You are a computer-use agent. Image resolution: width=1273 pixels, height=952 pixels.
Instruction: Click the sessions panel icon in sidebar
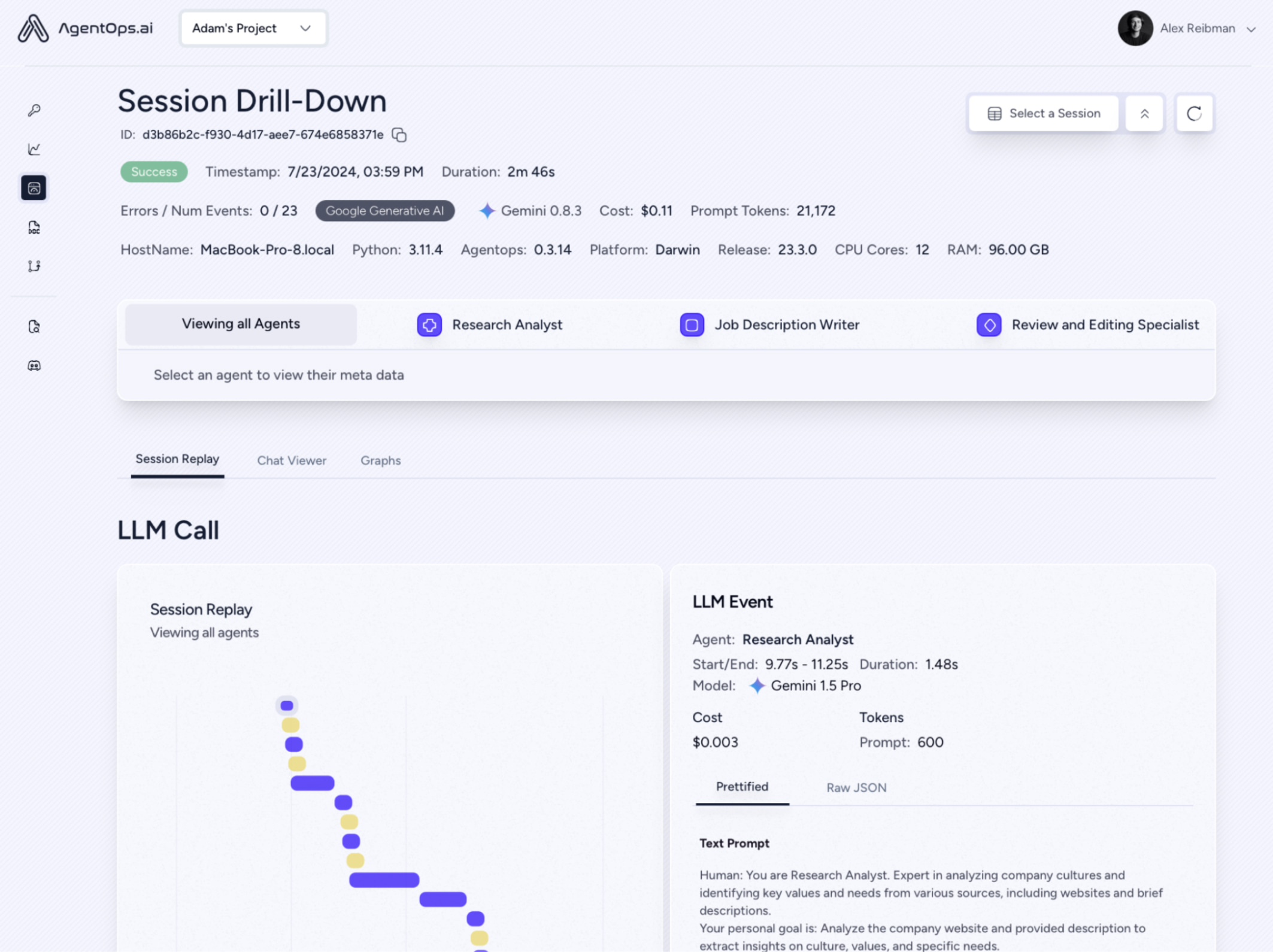coord(34,187)
